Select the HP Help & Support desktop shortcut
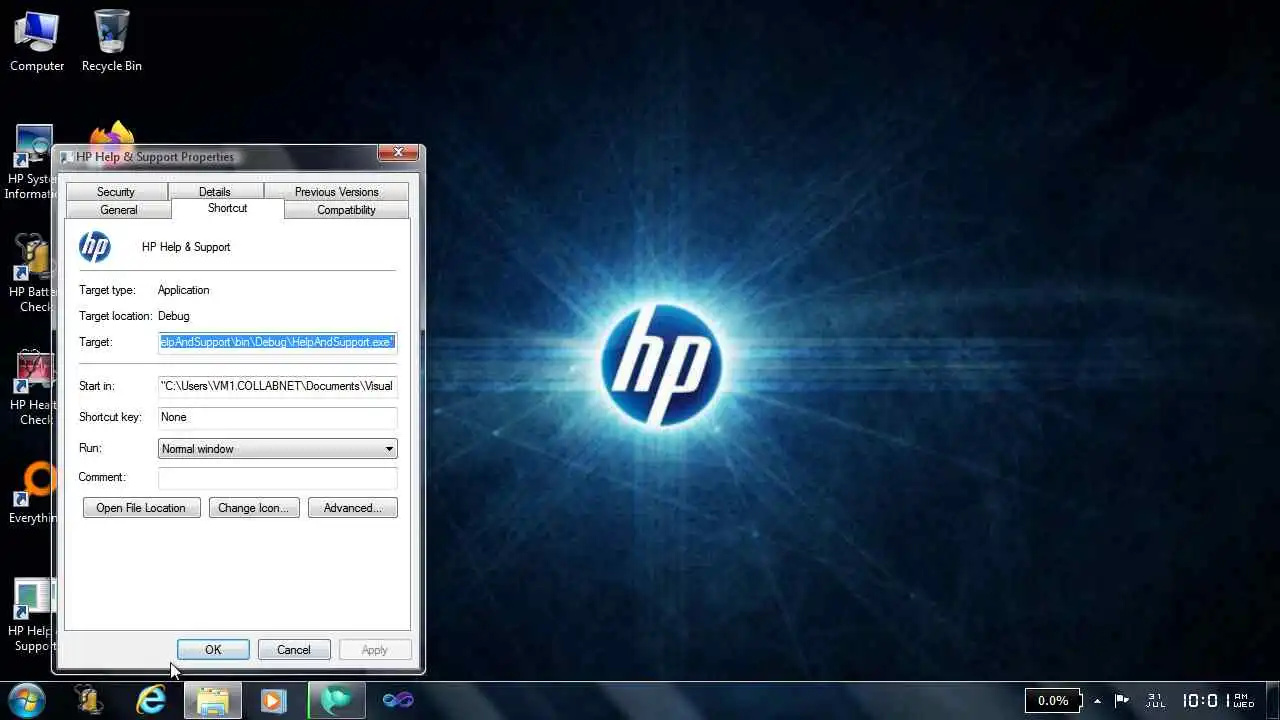Viewport: 1280px width, 720px height. (30, 615)
